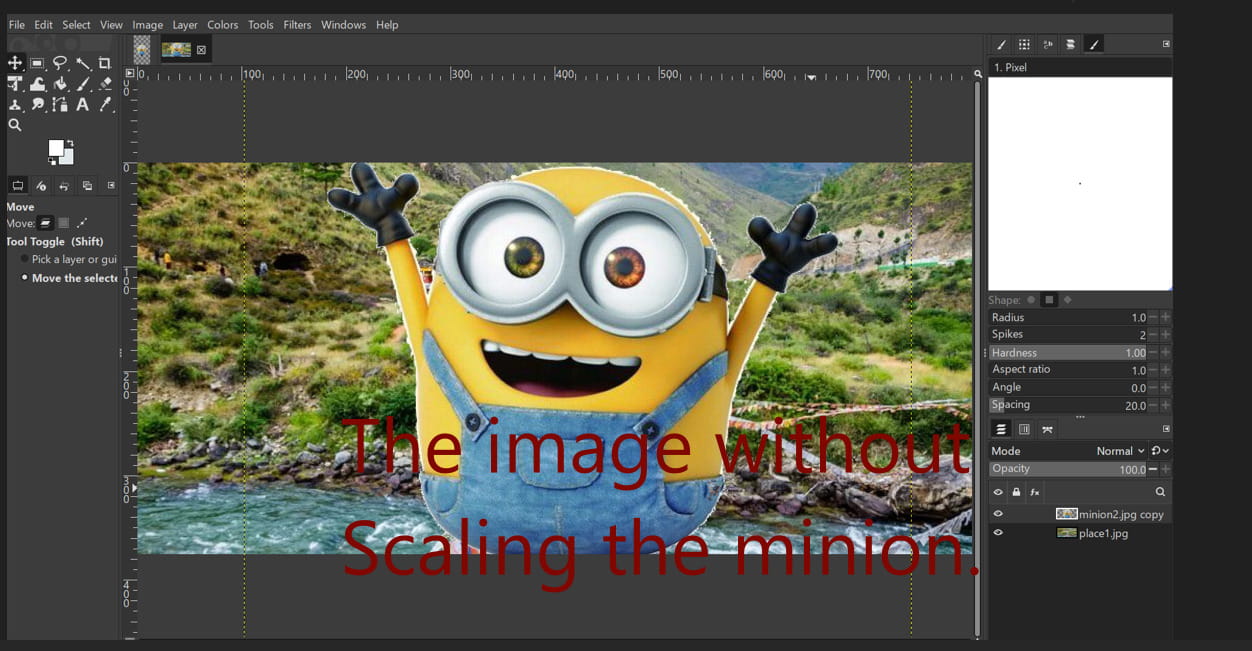This screenshot has height=651, width=1252.
Task: Open tool options panel configure menu
Action: click(x=111, y=185)
